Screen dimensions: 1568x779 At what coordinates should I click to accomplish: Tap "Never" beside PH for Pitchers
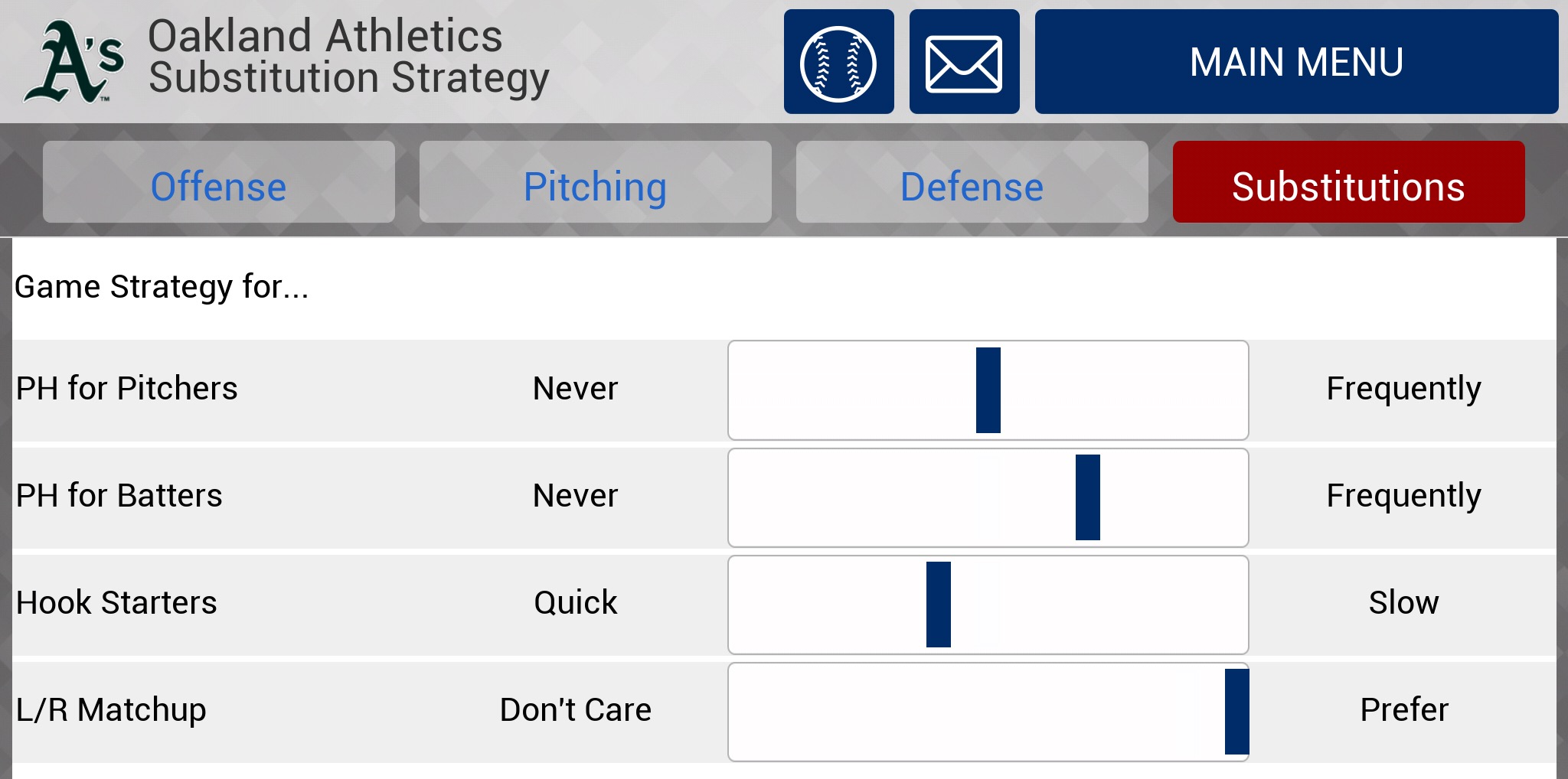[x=575, y=389]
